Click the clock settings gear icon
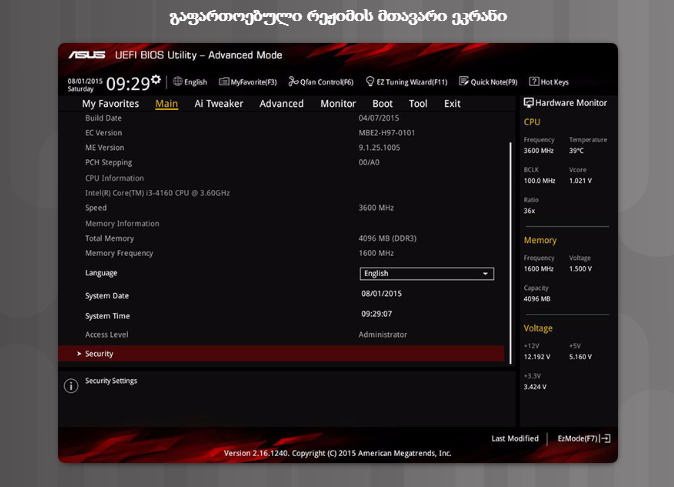This screenshot has height=487, width=674. (x=157, y=81)
